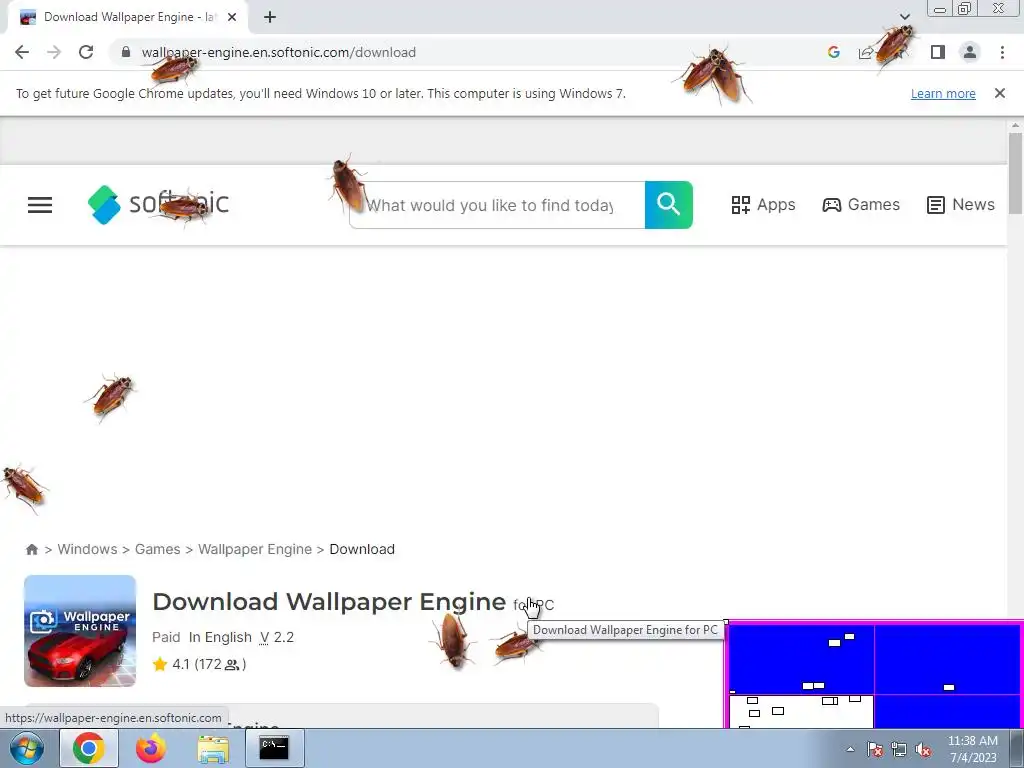Dismiss the Windows 7 update notice

point(999,93)
